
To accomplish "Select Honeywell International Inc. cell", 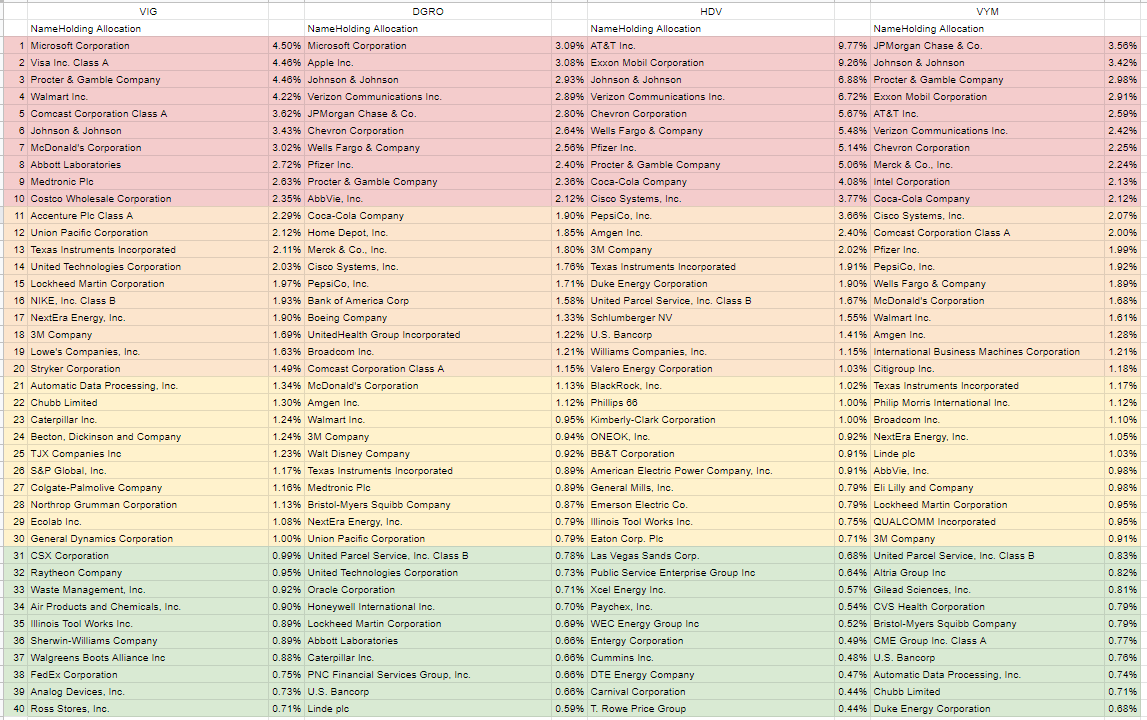I will (x=427, y=607).
